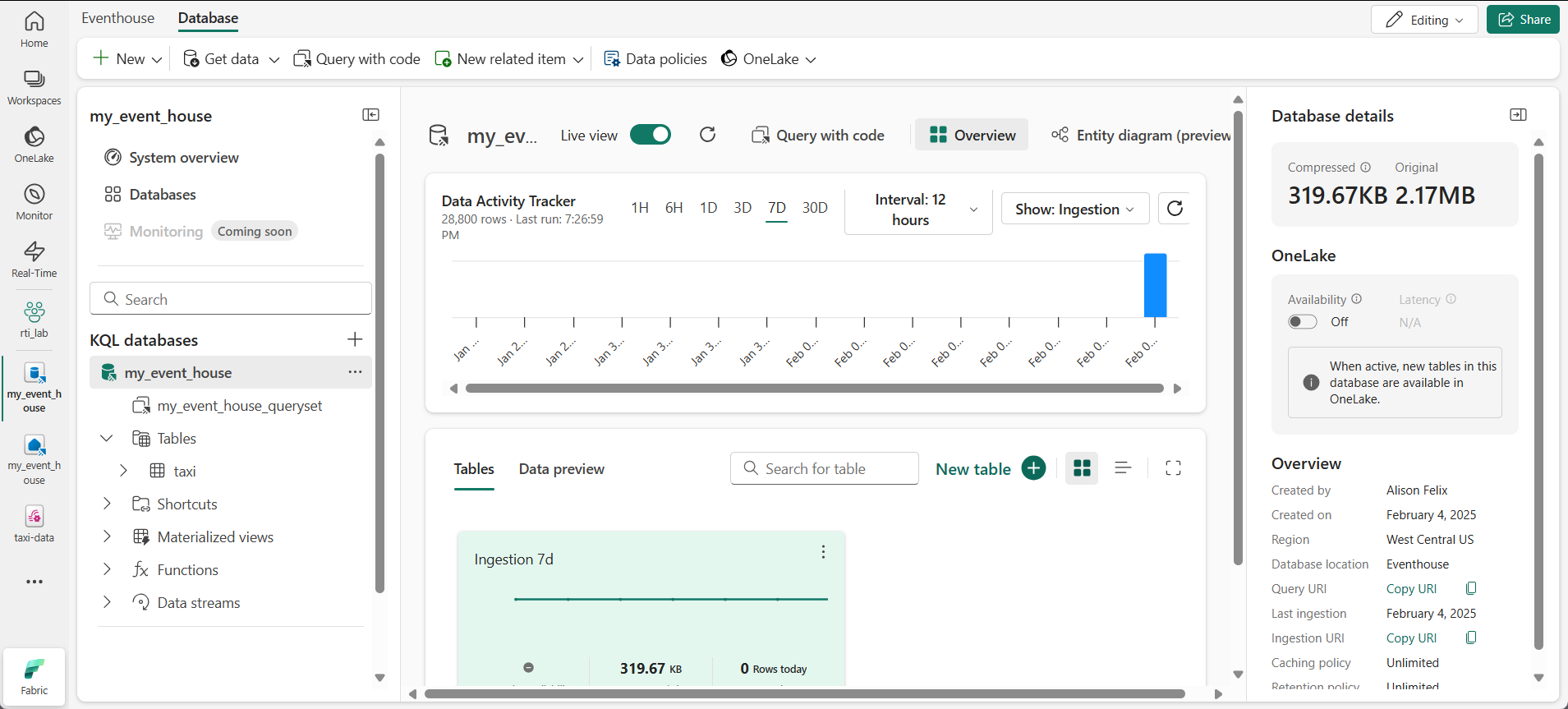1568x709 pixels.
Task: Toggle the Live view switch off
Action: point(651,135)
